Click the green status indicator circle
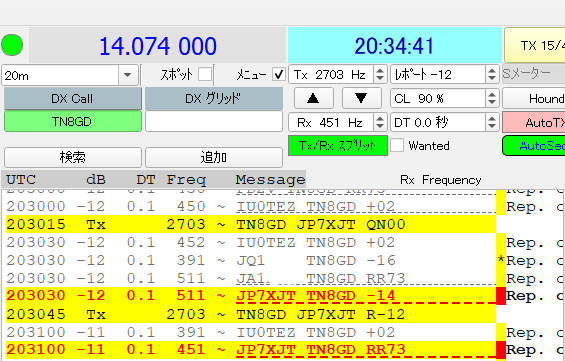This screenshot has height=361, width=565. tap(12, 45)
